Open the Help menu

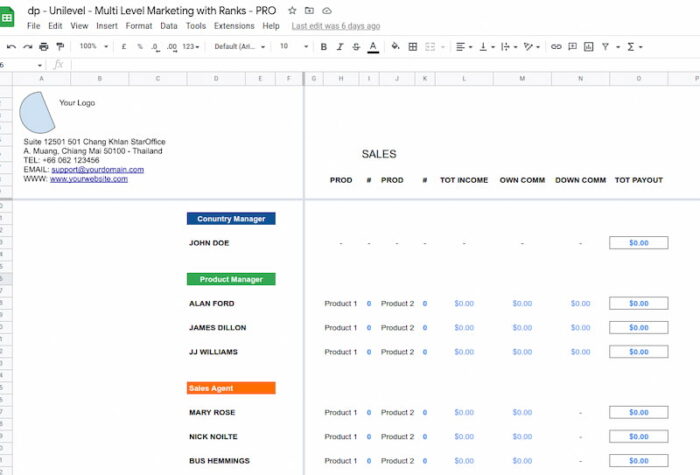[x=271, y=26]
